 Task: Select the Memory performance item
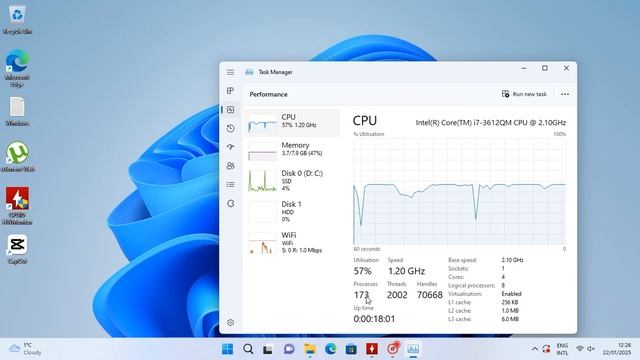pyautogui.click(x=292, y=150)
